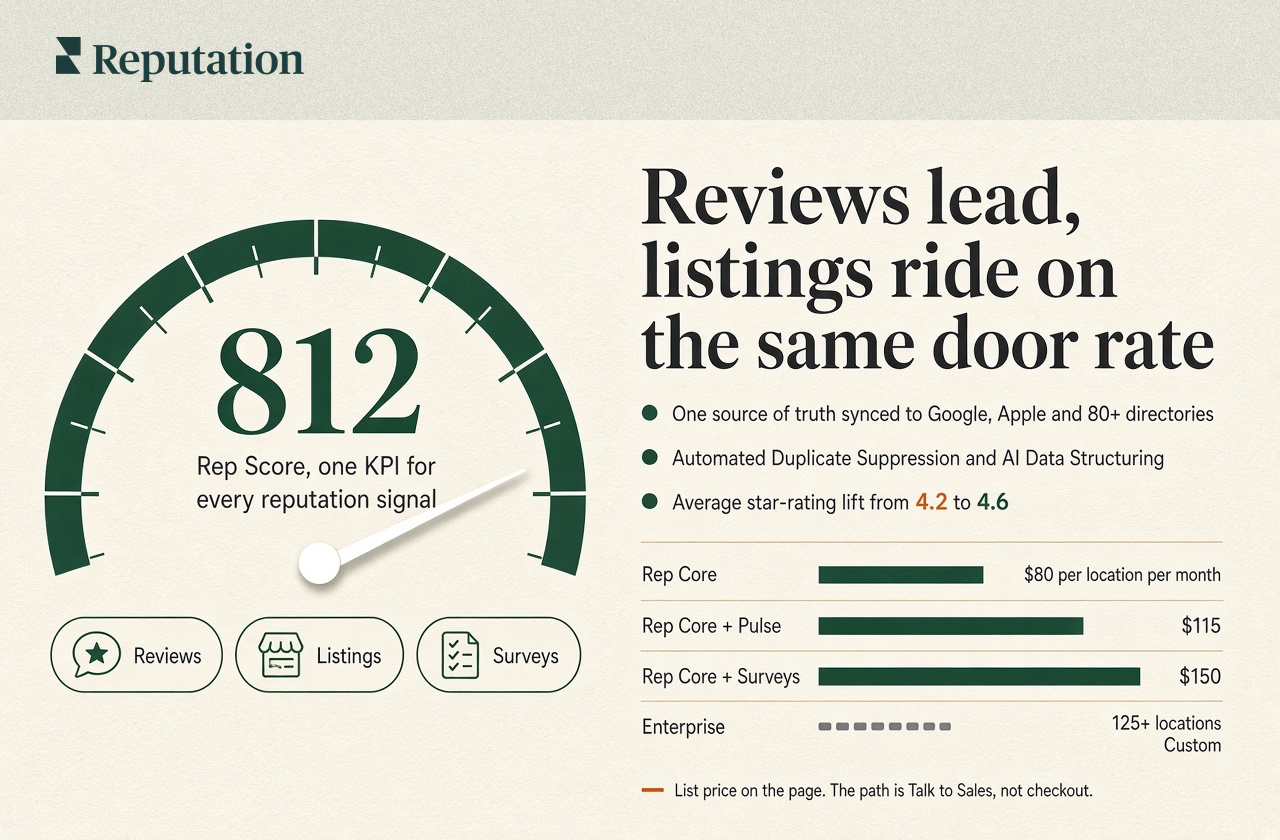This screenshot has width=1280, height=840.
Task: Click "Rep Score, one KPI for every reputation signal"
Action: [316, 482]
